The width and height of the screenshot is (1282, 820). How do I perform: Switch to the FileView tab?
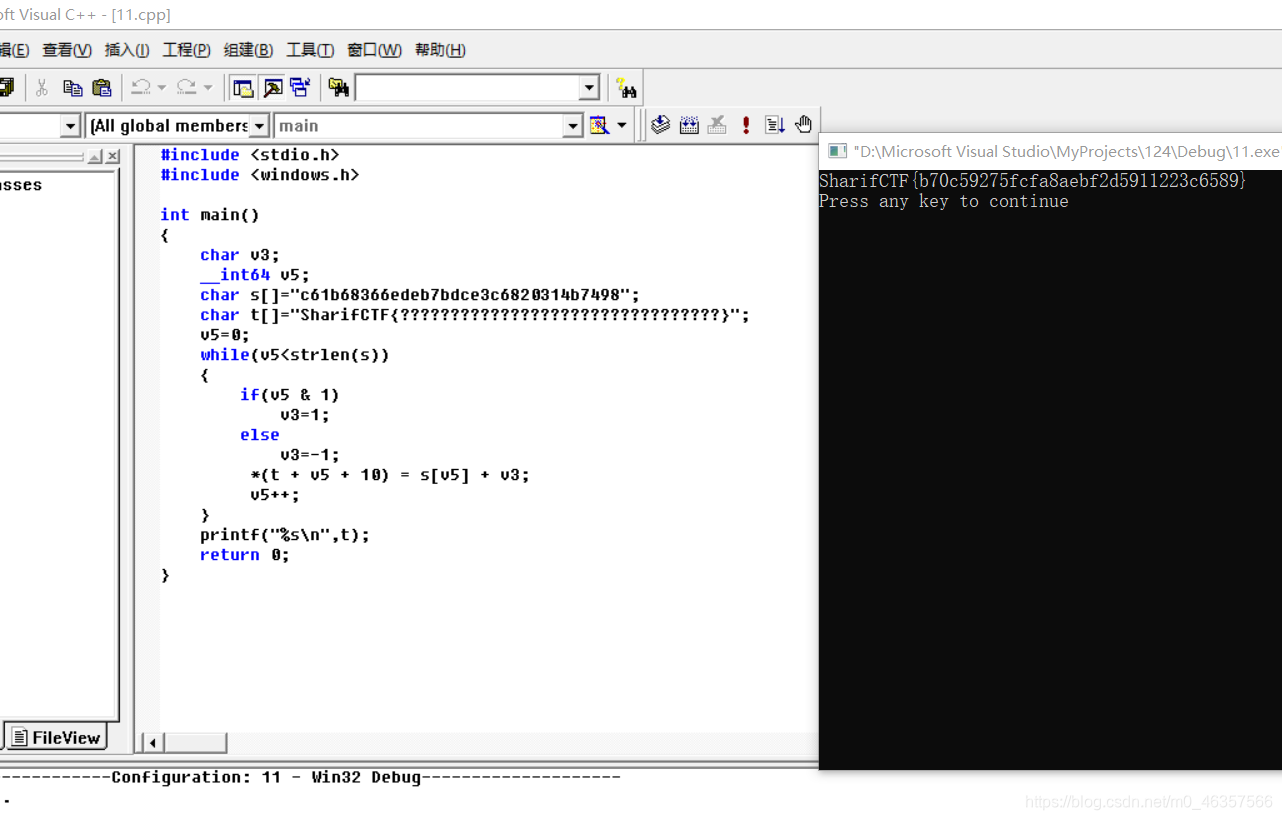(x=56, y=738)
